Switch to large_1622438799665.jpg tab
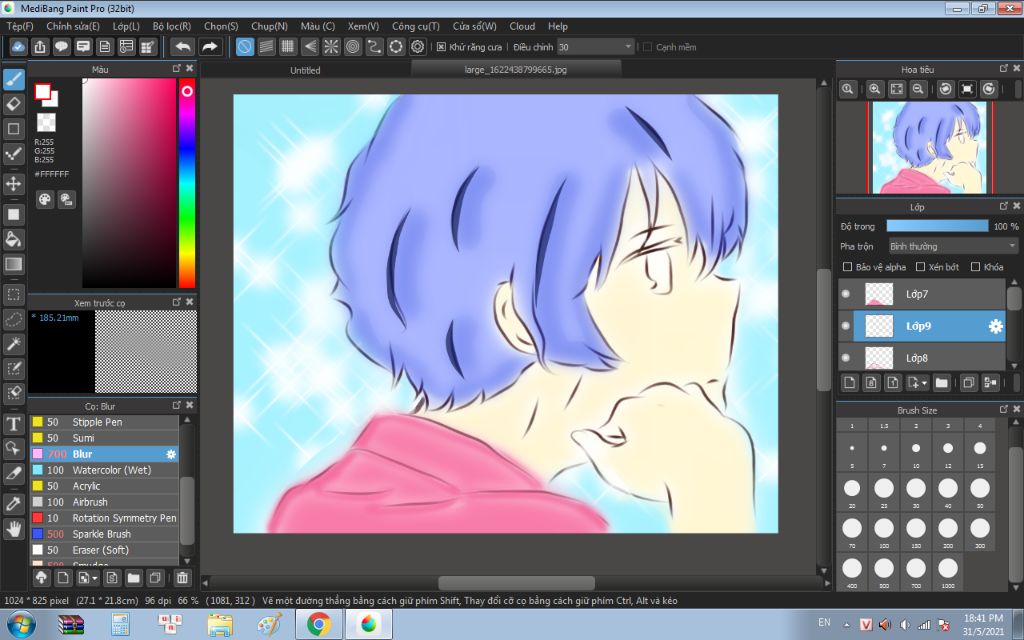 click(515, 69)
